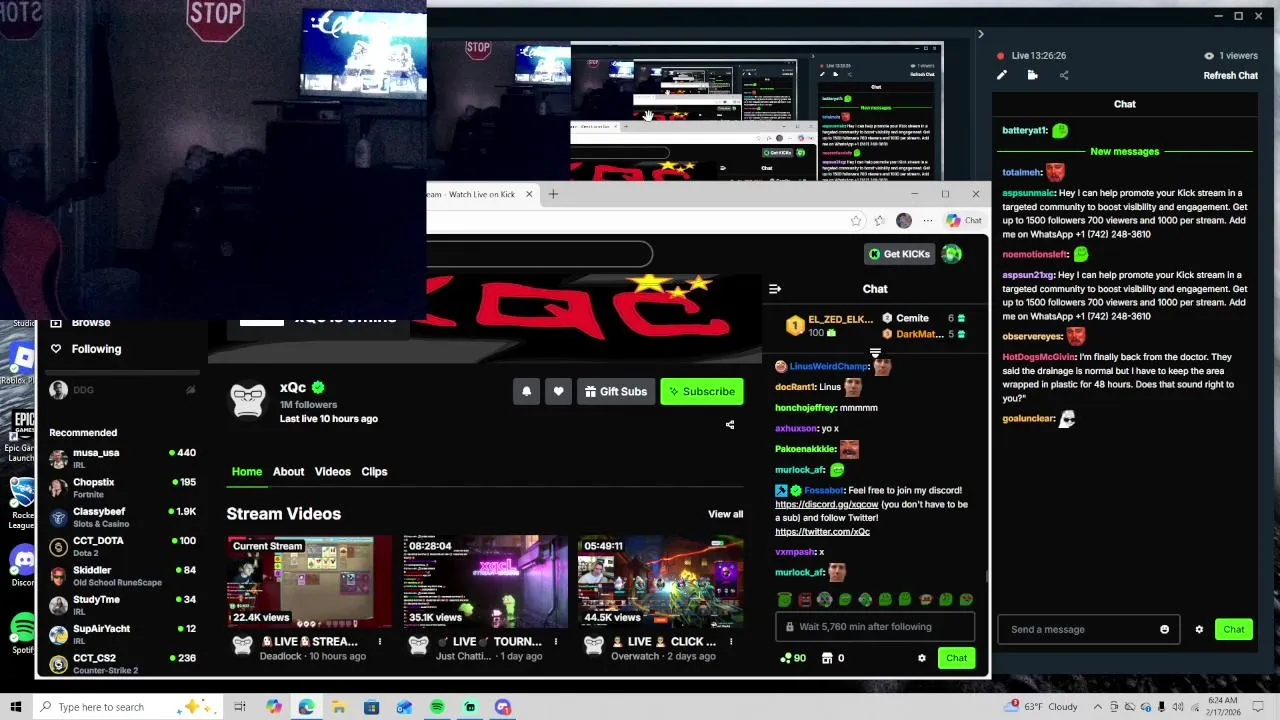Open the 08:26:04 video thumbnail

tap(485, 582)
